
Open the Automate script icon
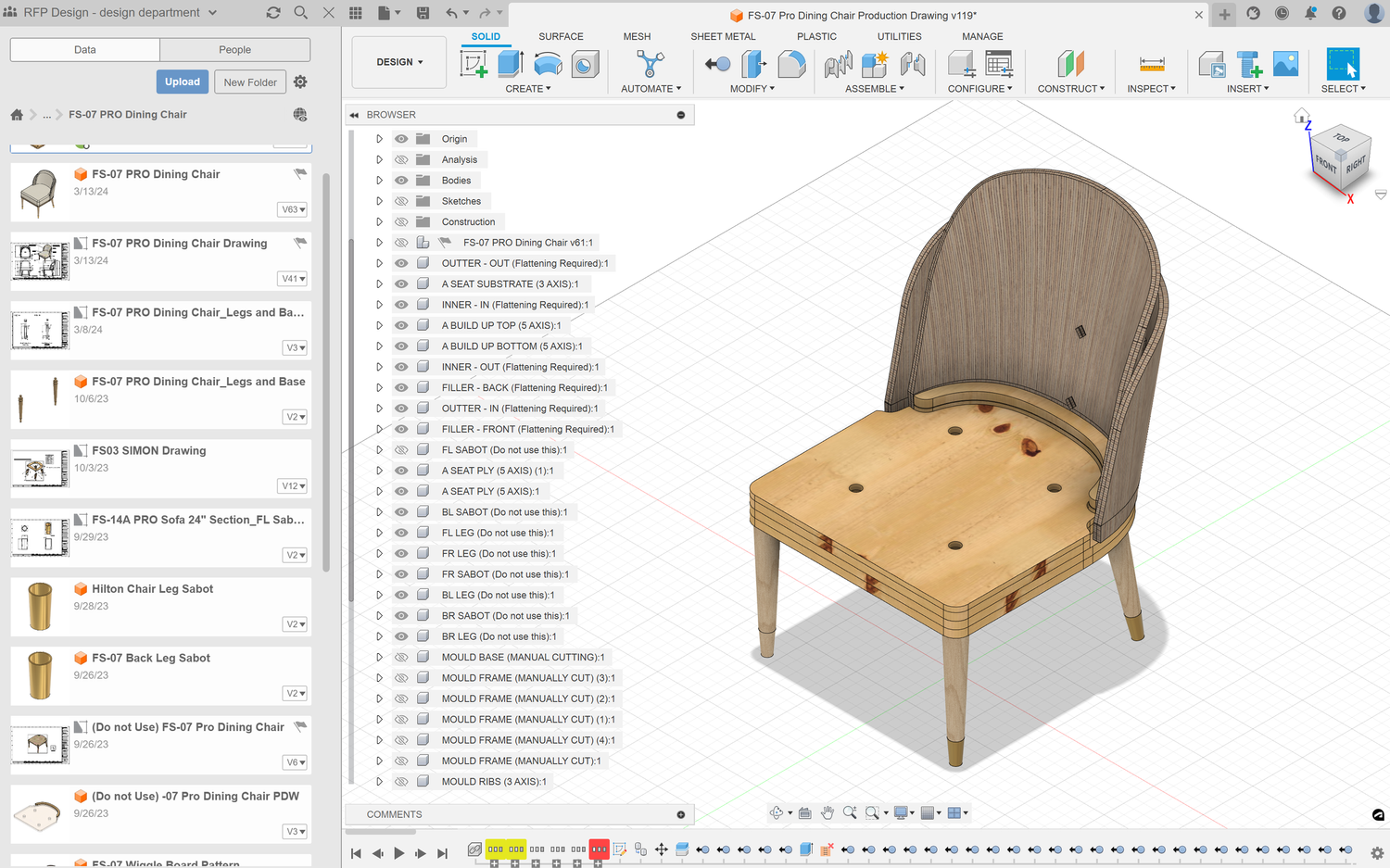[x=651, y=64]
